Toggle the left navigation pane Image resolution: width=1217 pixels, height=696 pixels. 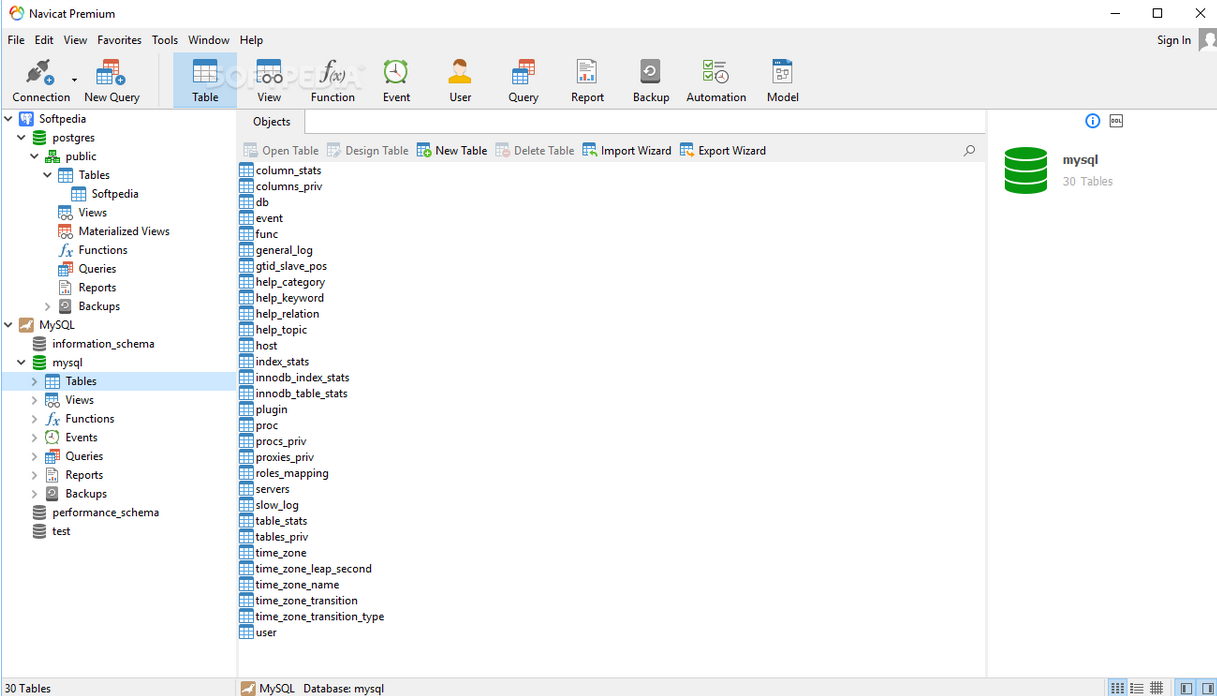click(1186, 688)
